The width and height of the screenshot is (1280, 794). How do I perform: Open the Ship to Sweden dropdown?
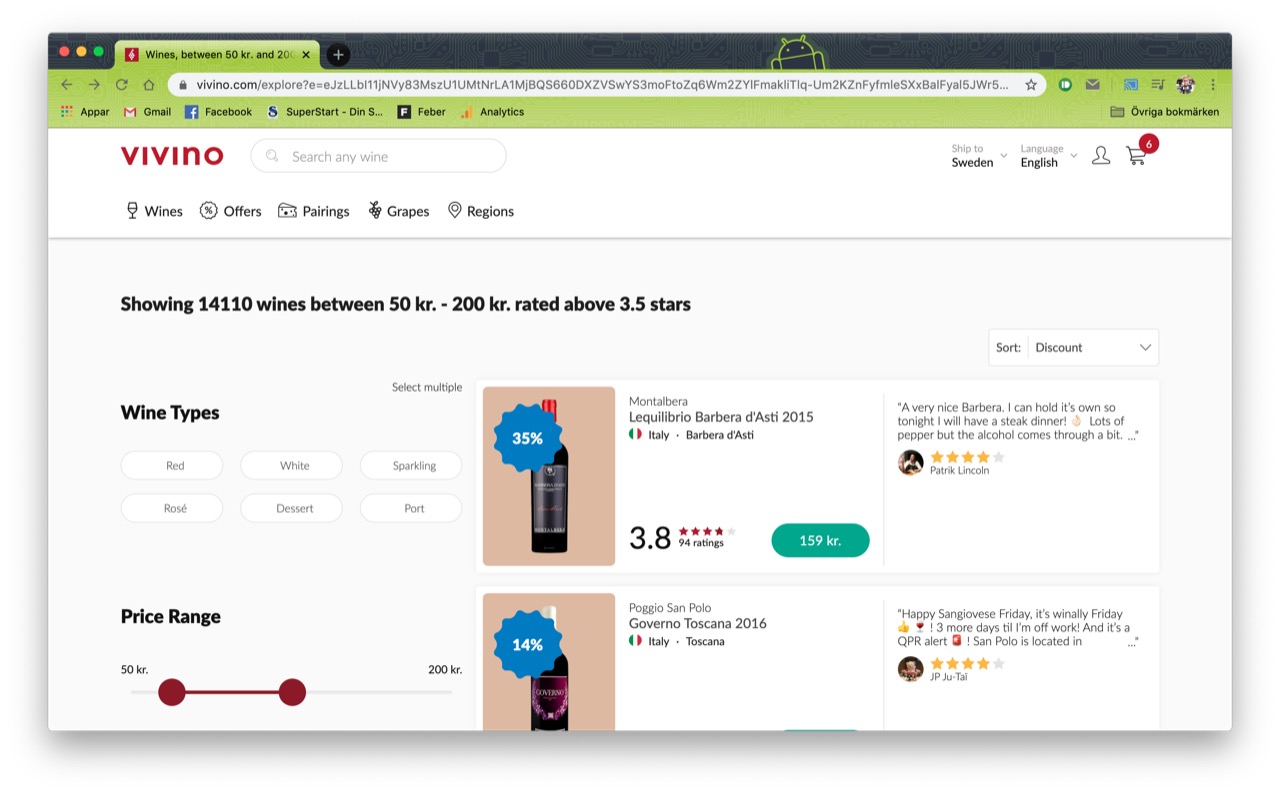979,156
